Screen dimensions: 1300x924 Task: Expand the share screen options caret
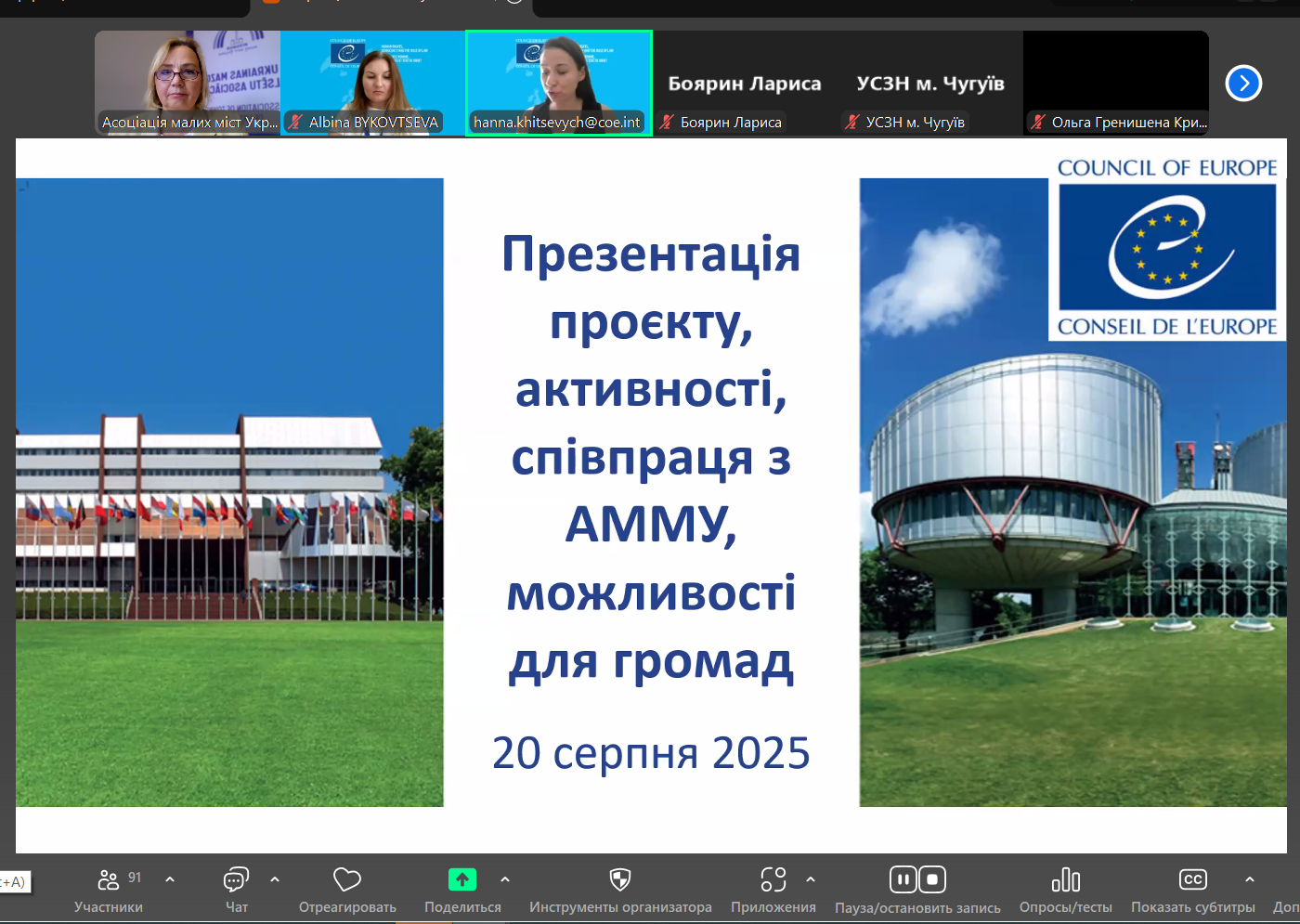pos(505,879)
